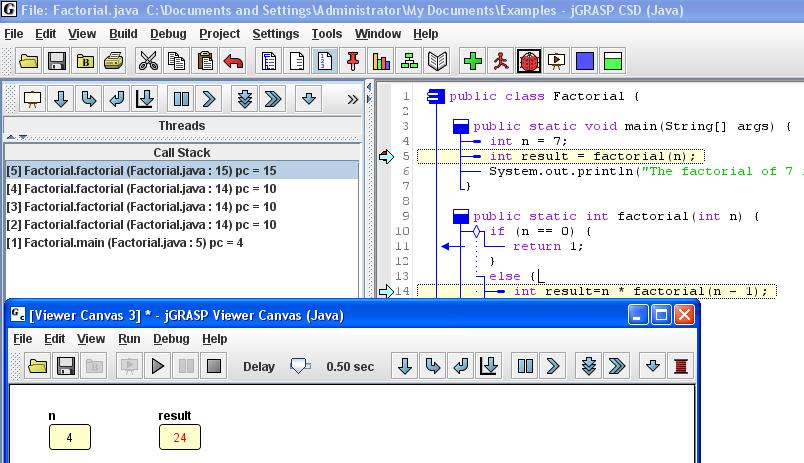
Task: Click the green window icon in main toolbar
Action: pos(613,61)
